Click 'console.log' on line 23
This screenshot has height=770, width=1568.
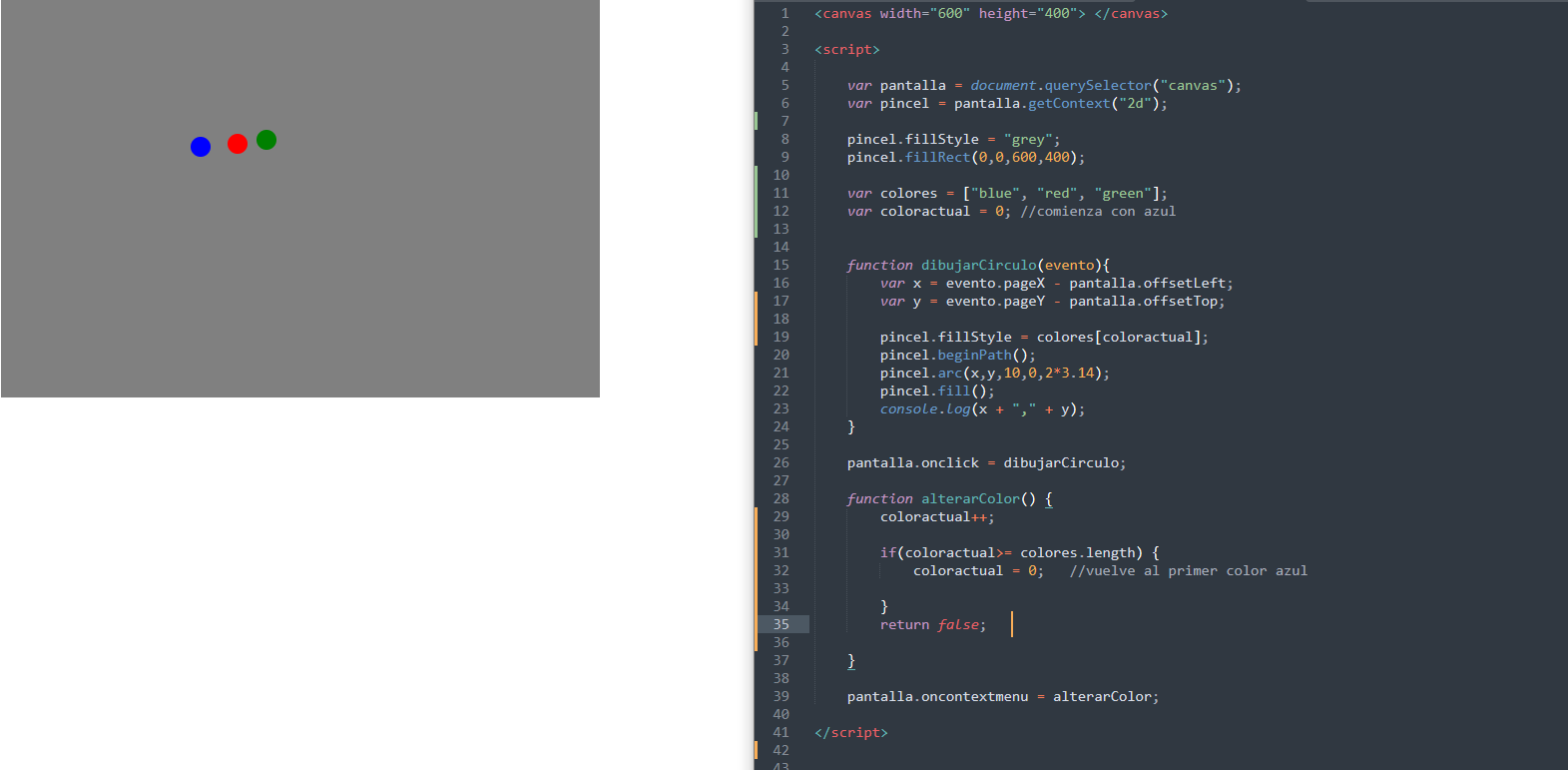[925, 409]
